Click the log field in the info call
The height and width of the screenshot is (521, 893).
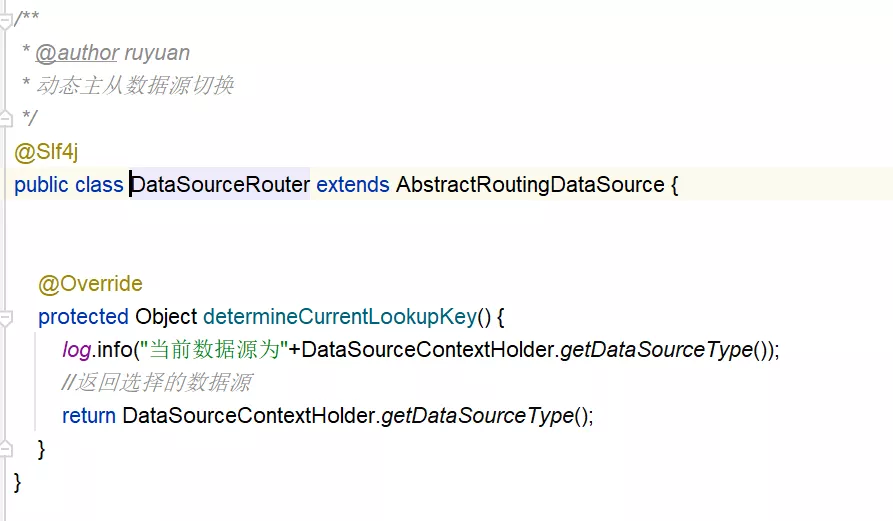(x=76, y=350)
